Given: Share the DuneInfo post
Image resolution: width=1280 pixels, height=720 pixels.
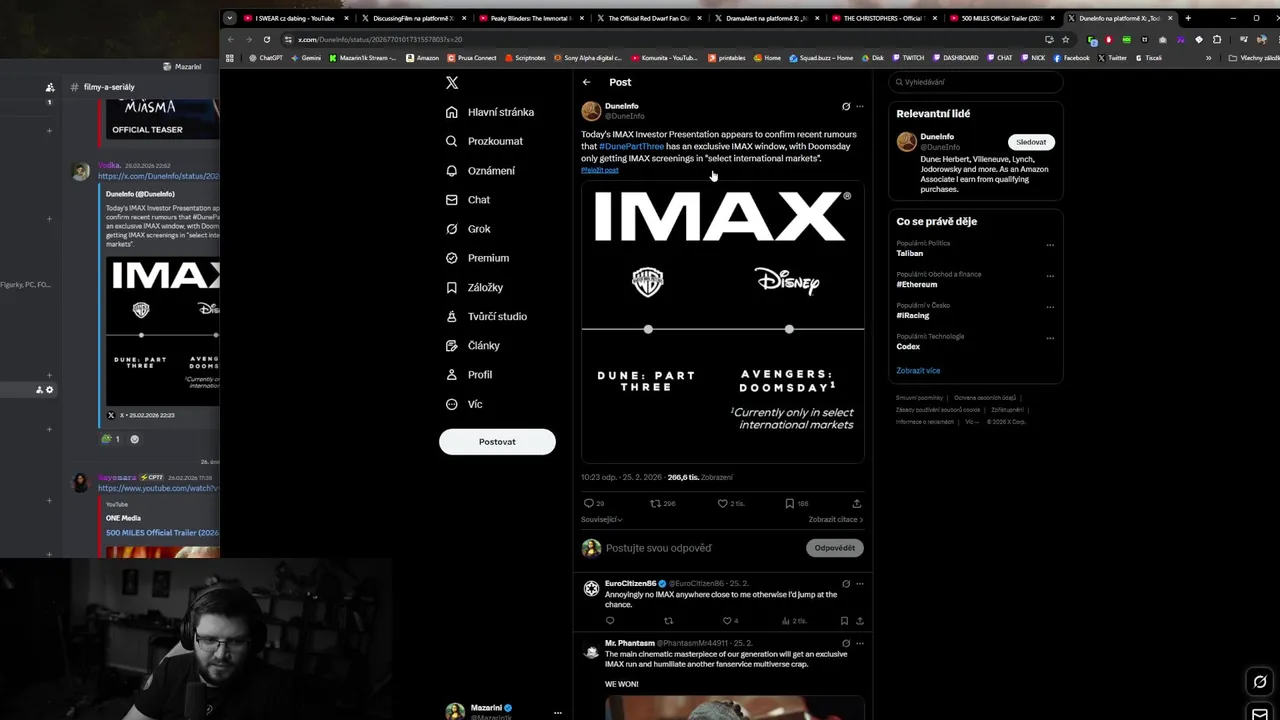Looking at the screenshot, I should [856, 503].
